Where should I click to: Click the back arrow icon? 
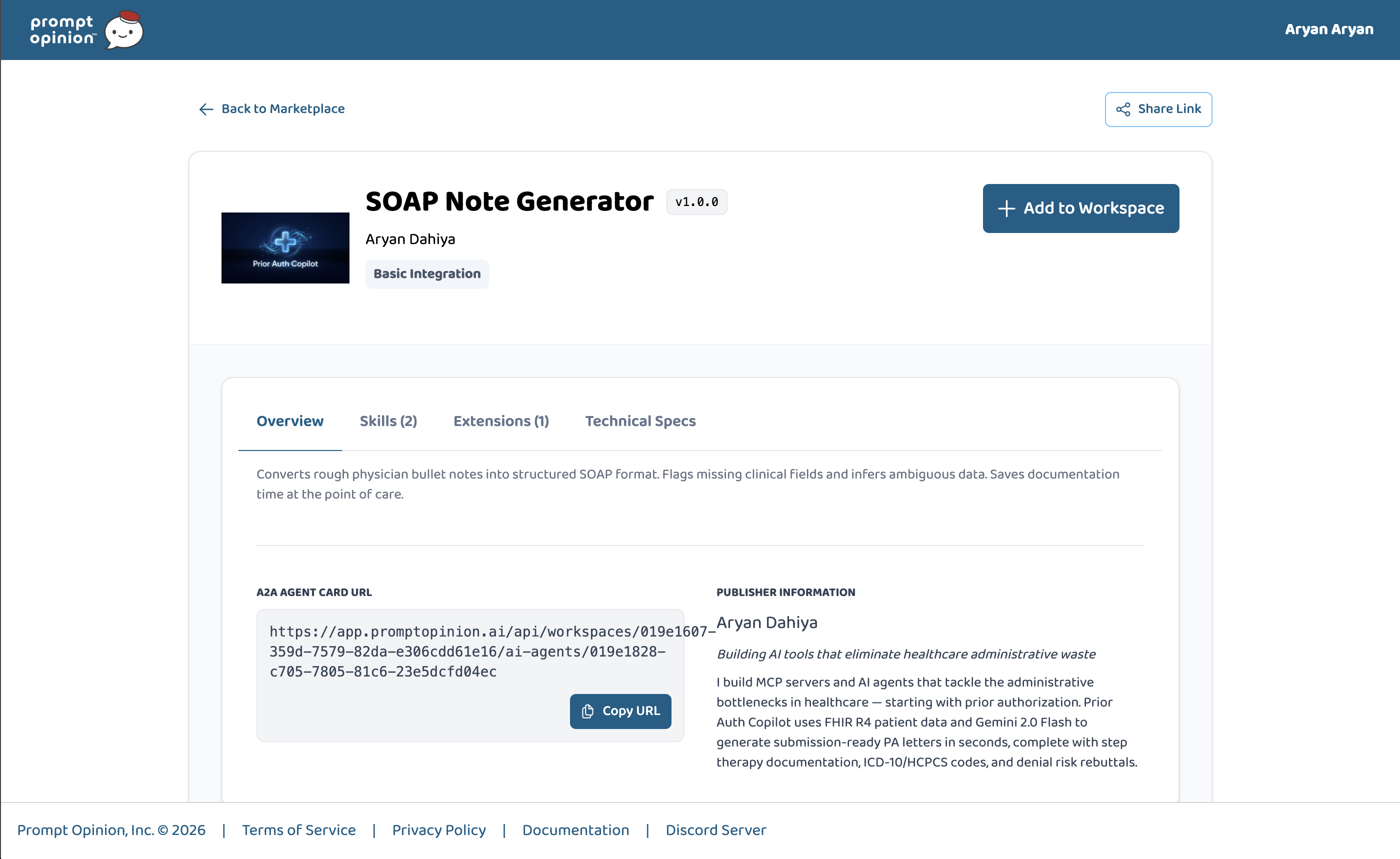point(206,109)
